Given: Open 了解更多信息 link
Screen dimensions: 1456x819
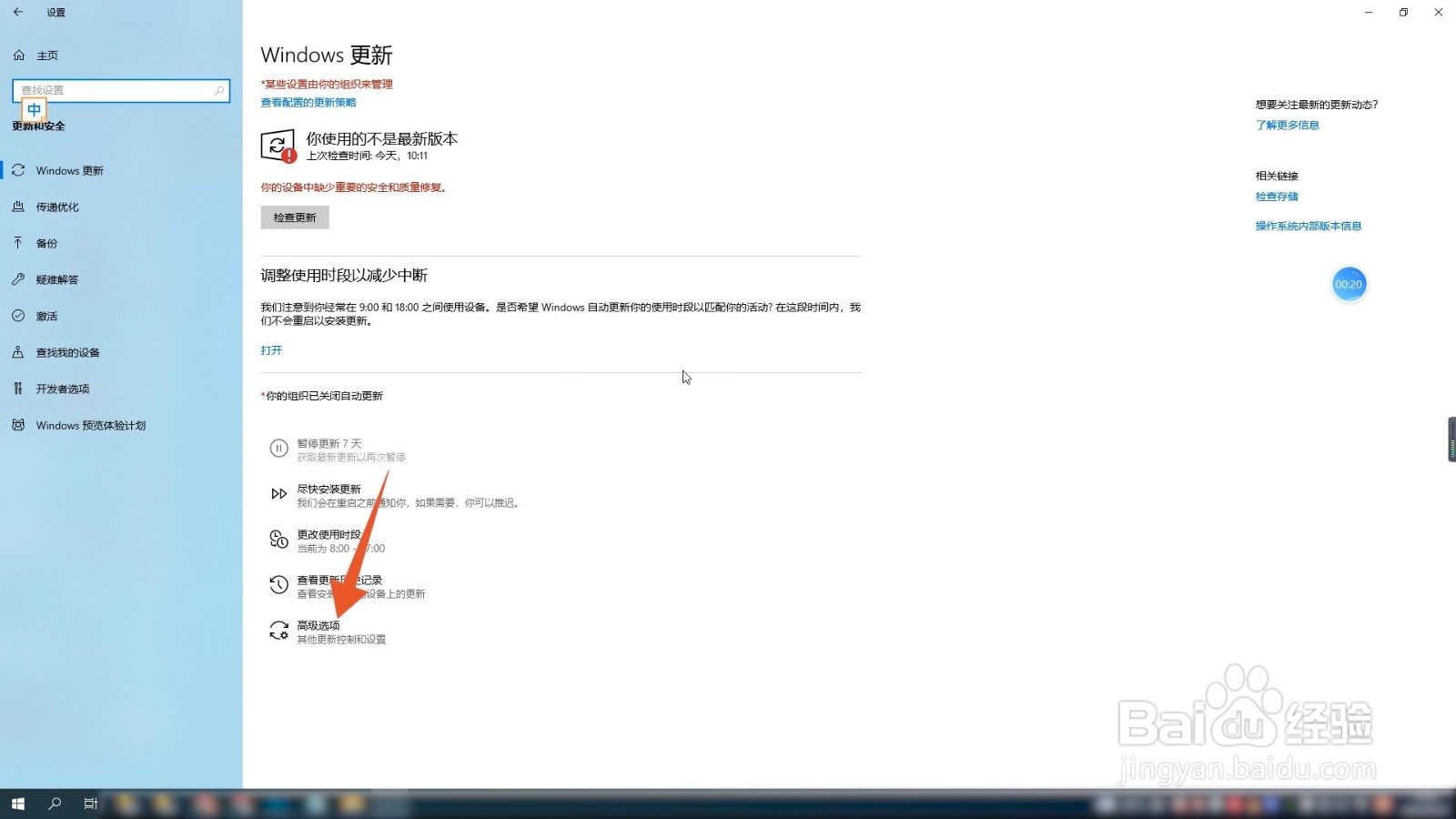Looking at the screenshot, I should pos(1287,126).
